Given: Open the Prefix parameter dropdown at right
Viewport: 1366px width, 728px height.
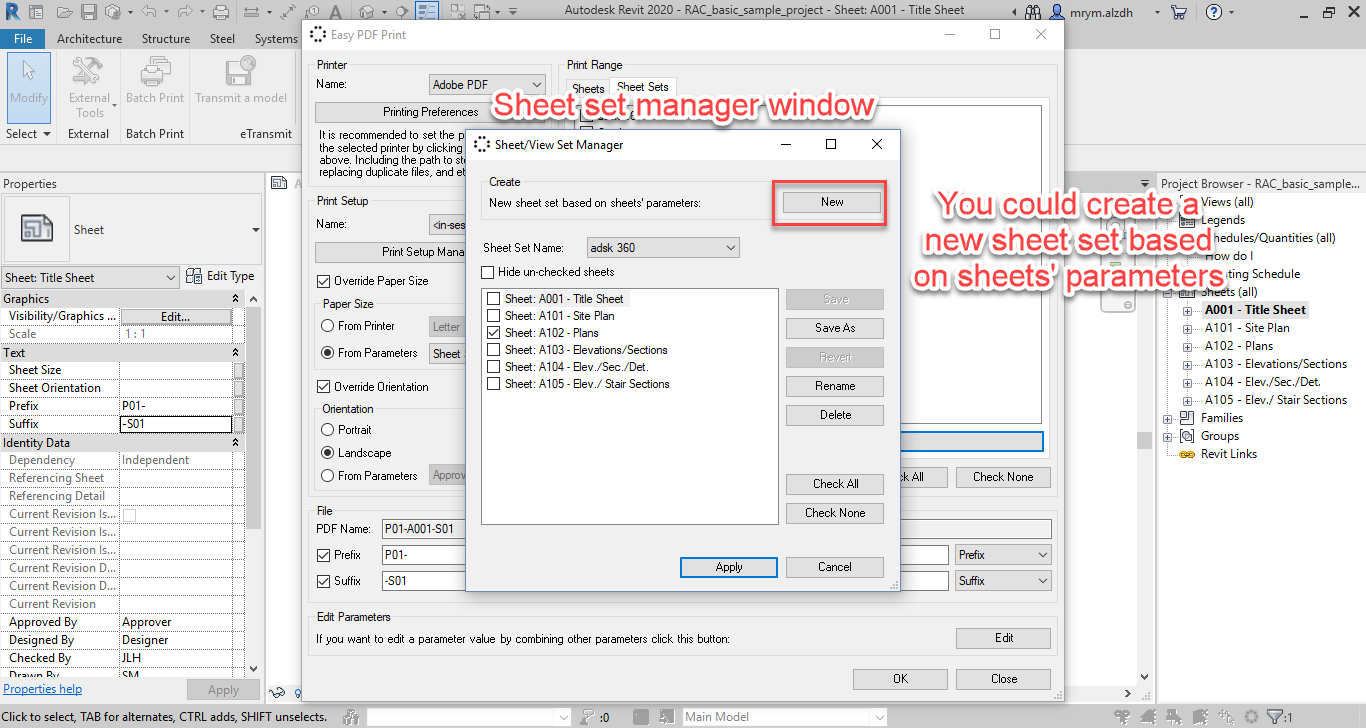Looking at the screenshot, I should [1003, 554].
